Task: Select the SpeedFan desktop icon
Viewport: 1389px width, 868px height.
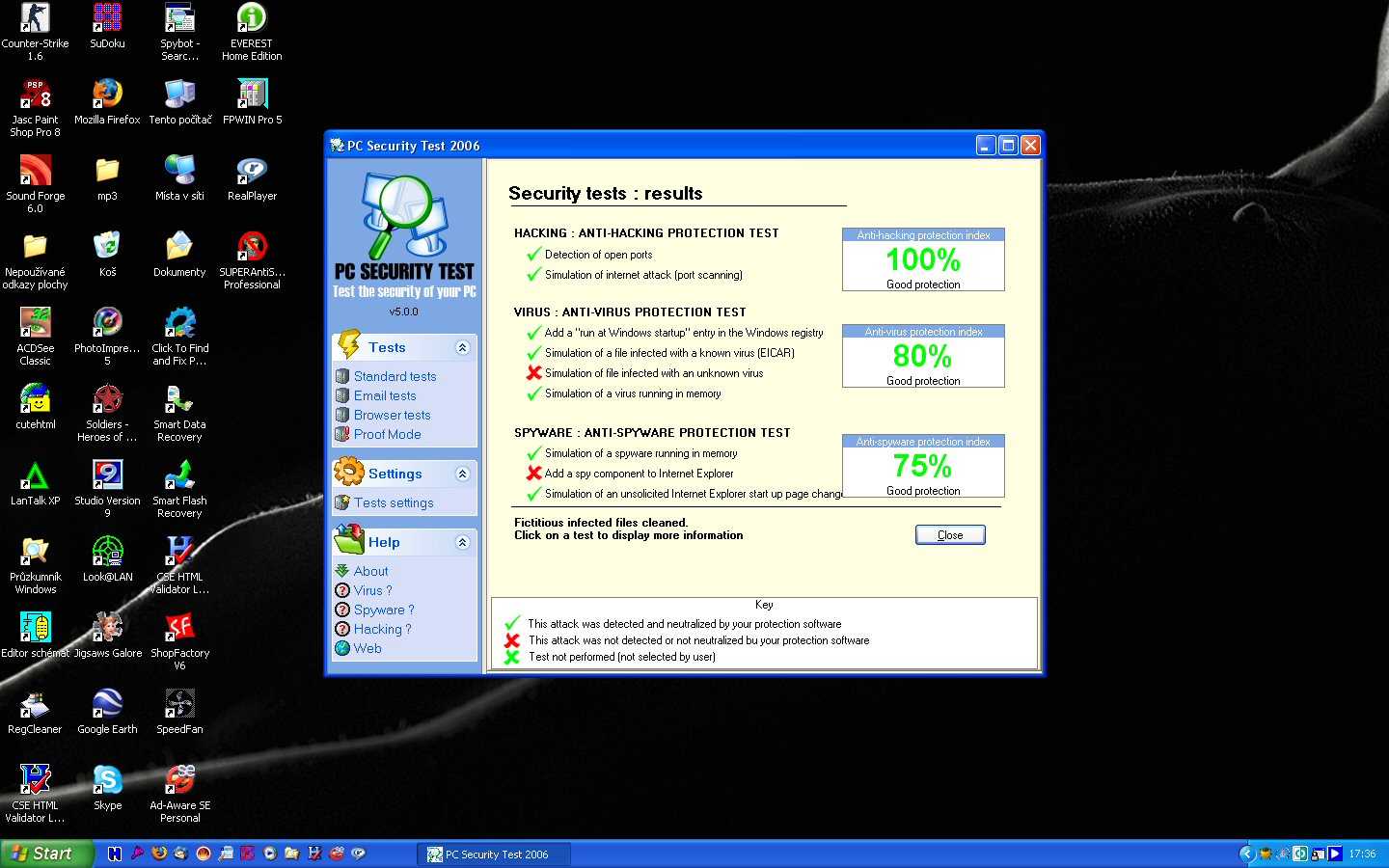Action: pyautogui.click(x=179, y=711)
